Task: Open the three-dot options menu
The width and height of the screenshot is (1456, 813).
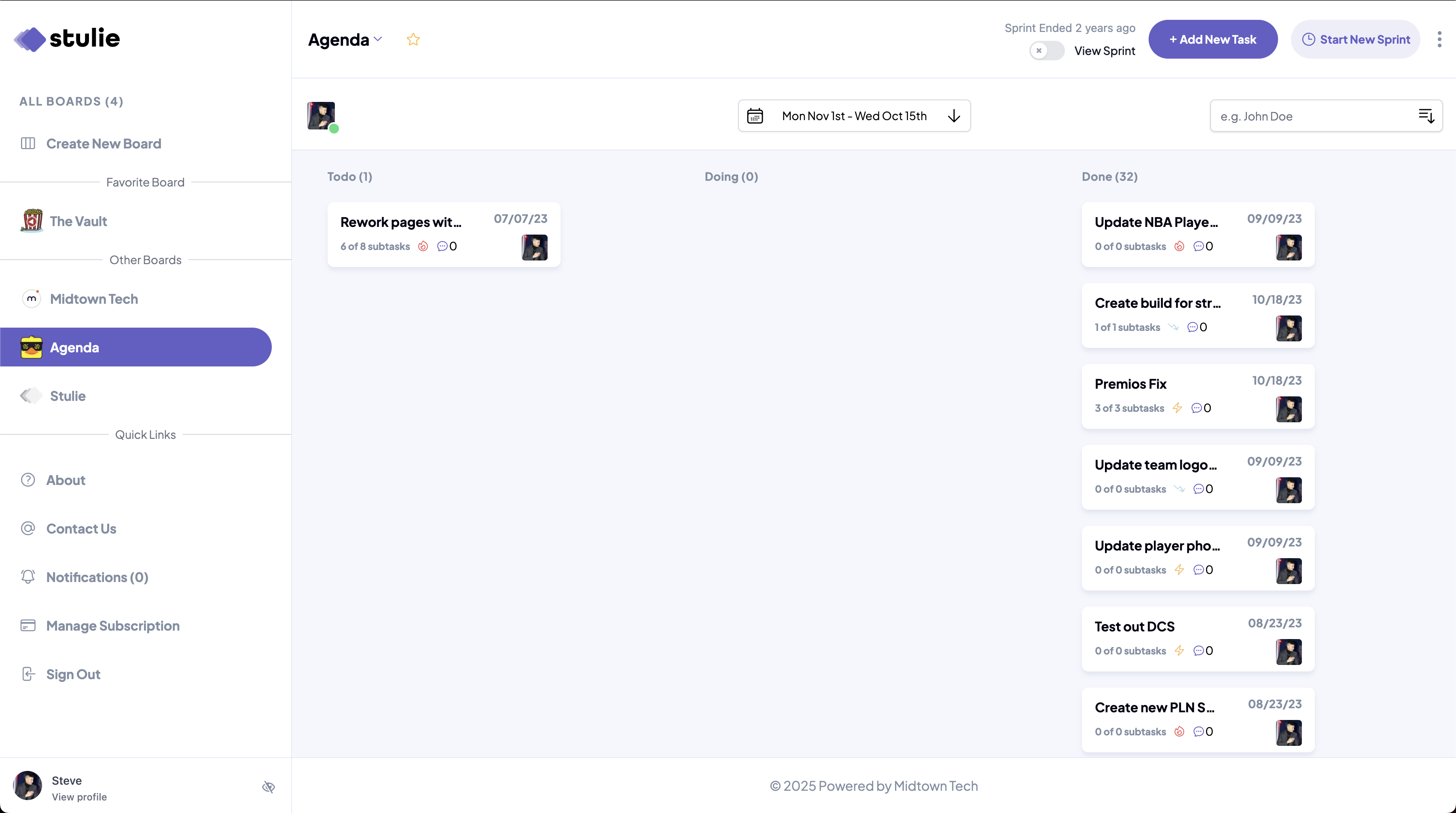Action: 1439,39
